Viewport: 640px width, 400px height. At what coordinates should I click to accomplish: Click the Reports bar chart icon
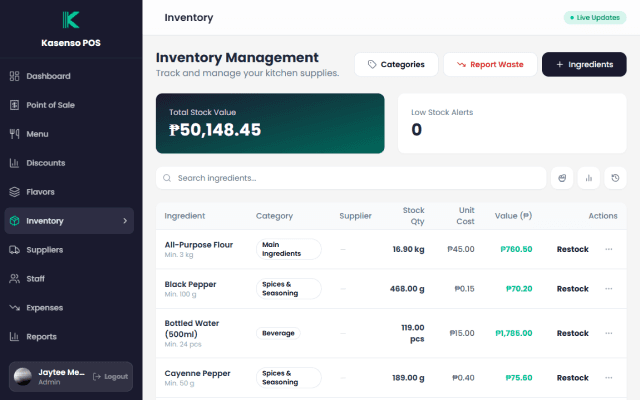click(x=14, y=337)
